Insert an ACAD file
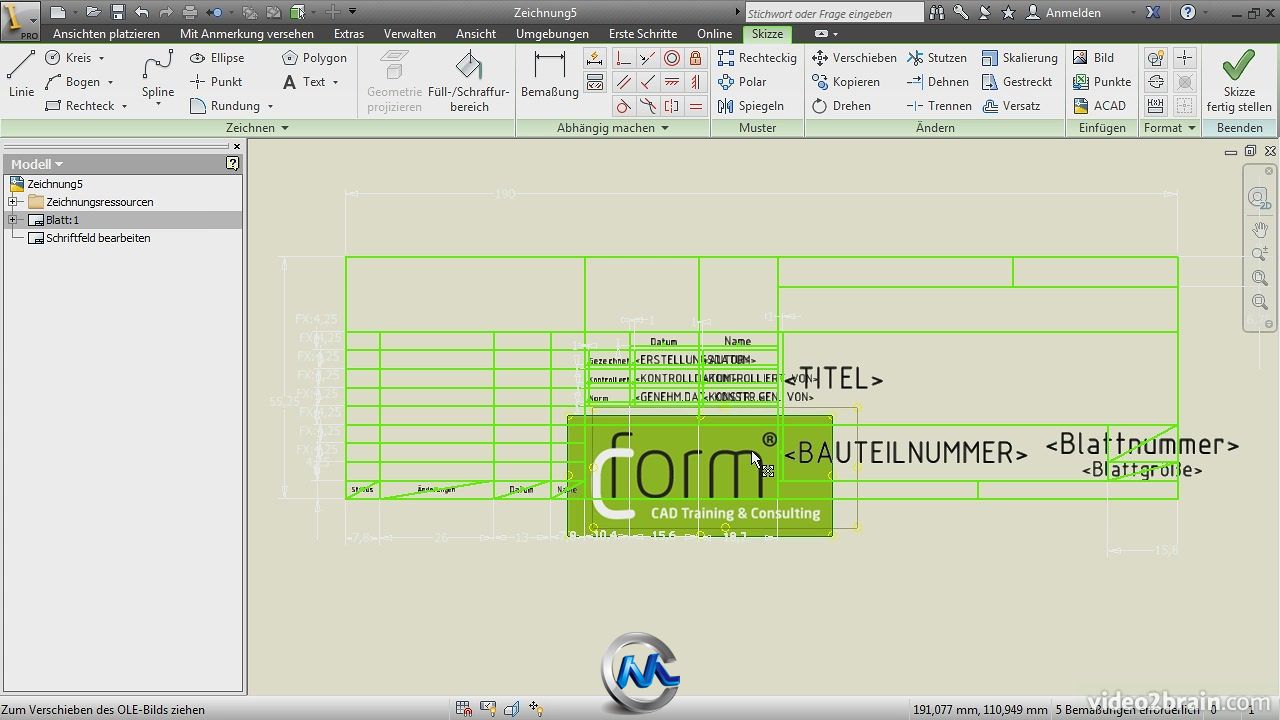The width and height of the screenshot is (1280, 720). [x=1099, y=106]
